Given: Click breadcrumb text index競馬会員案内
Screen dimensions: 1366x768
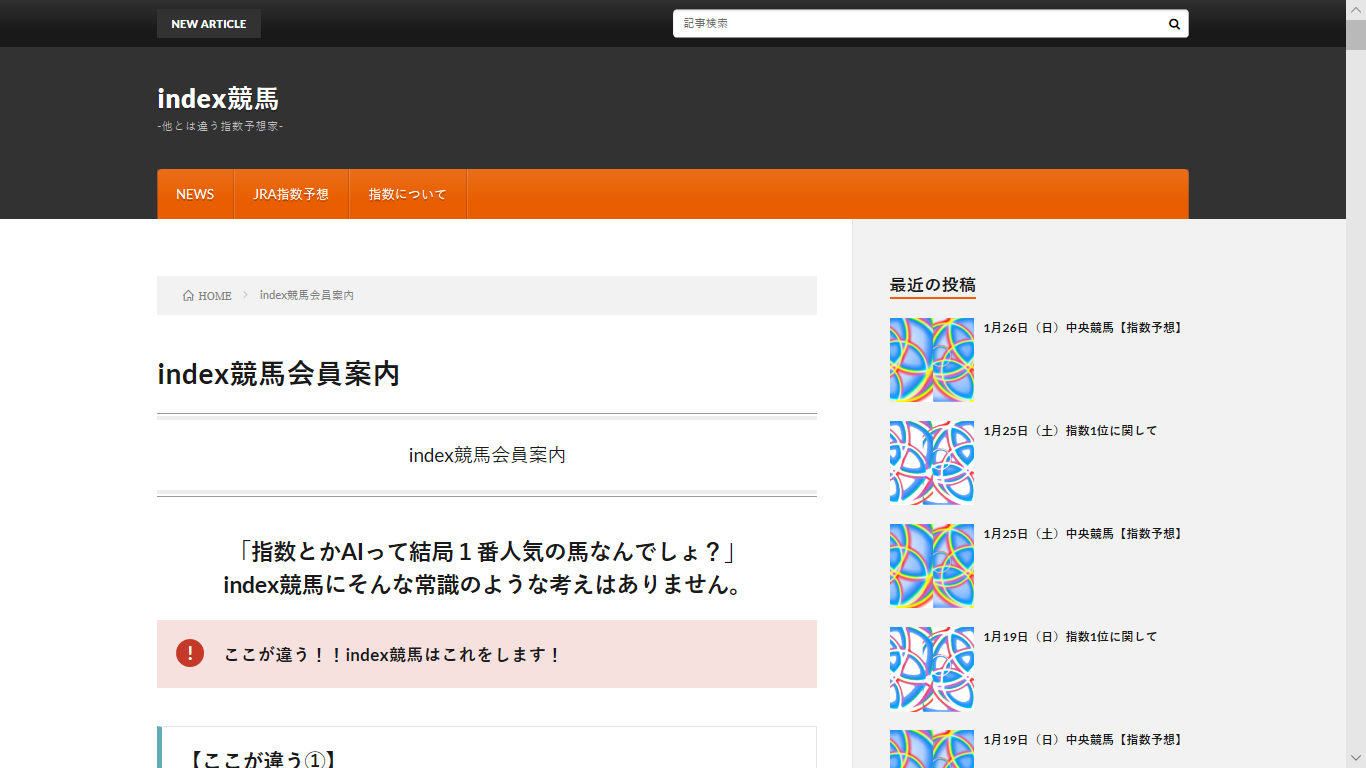Looking at the screenshot, I should [307, 295].
